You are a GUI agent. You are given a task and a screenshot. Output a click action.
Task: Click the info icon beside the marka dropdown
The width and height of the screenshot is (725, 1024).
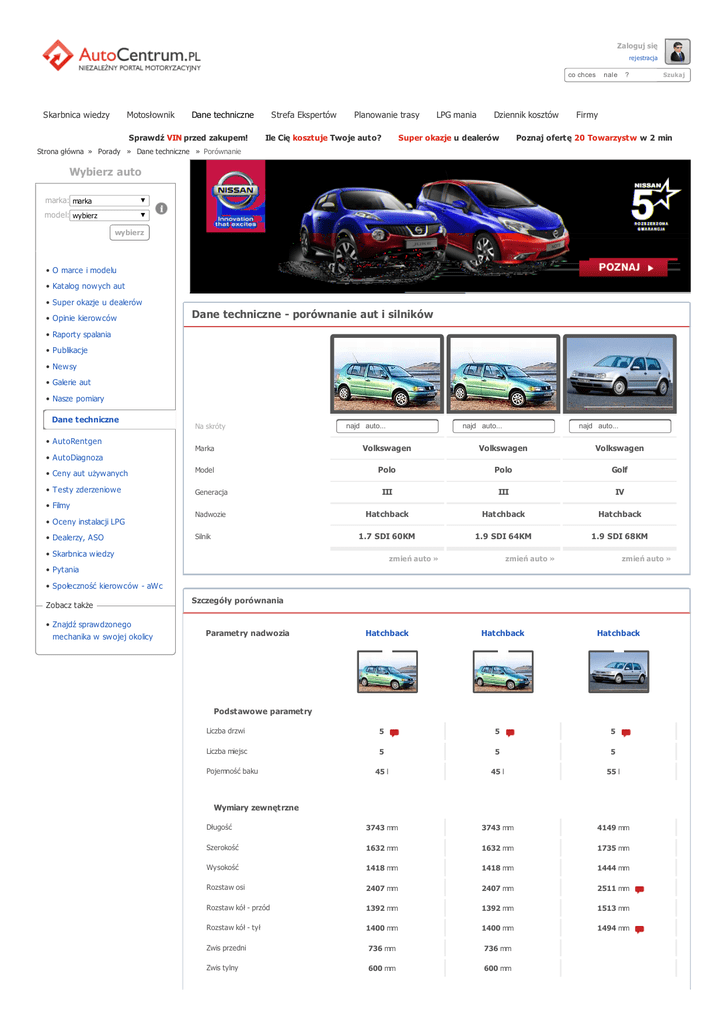point(161,208)
